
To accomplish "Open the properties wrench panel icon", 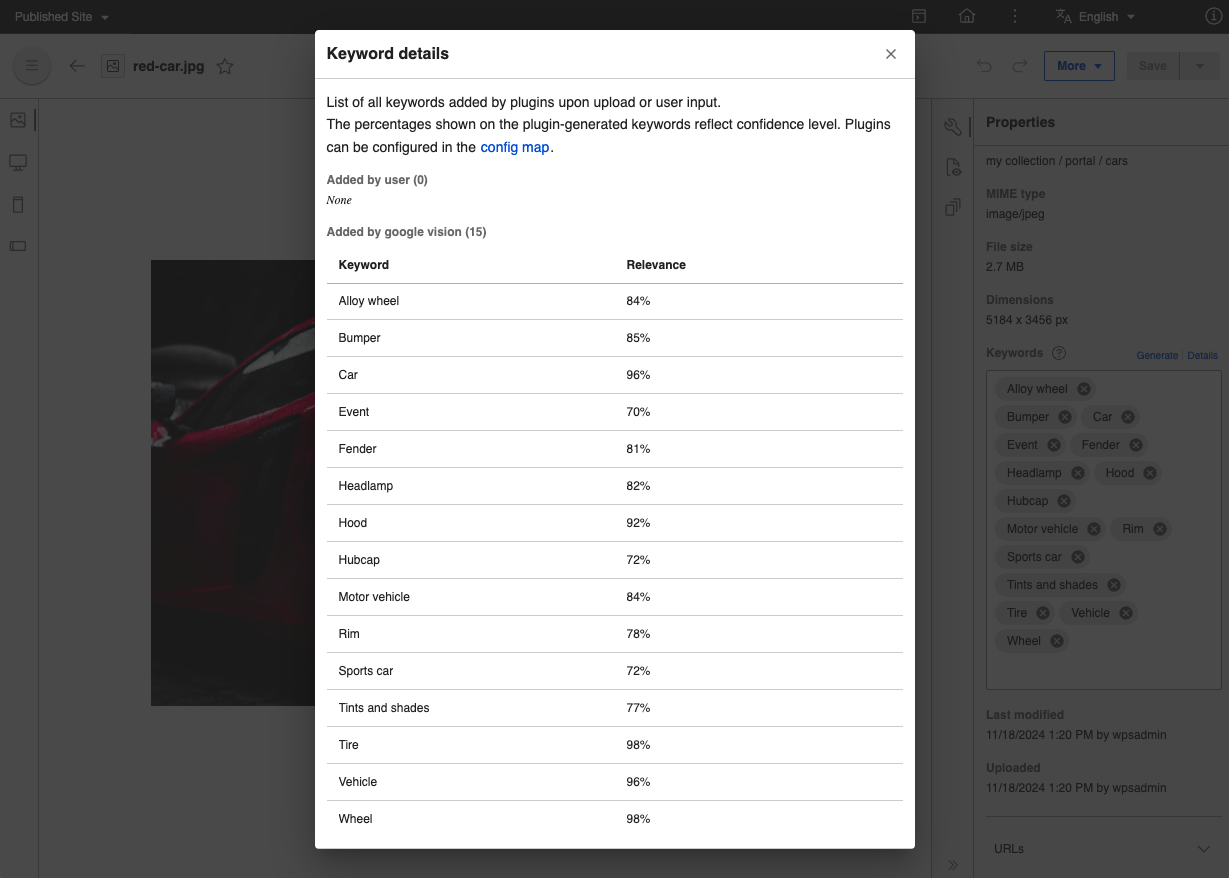I will pyautogui.click(x=953, y=127).
